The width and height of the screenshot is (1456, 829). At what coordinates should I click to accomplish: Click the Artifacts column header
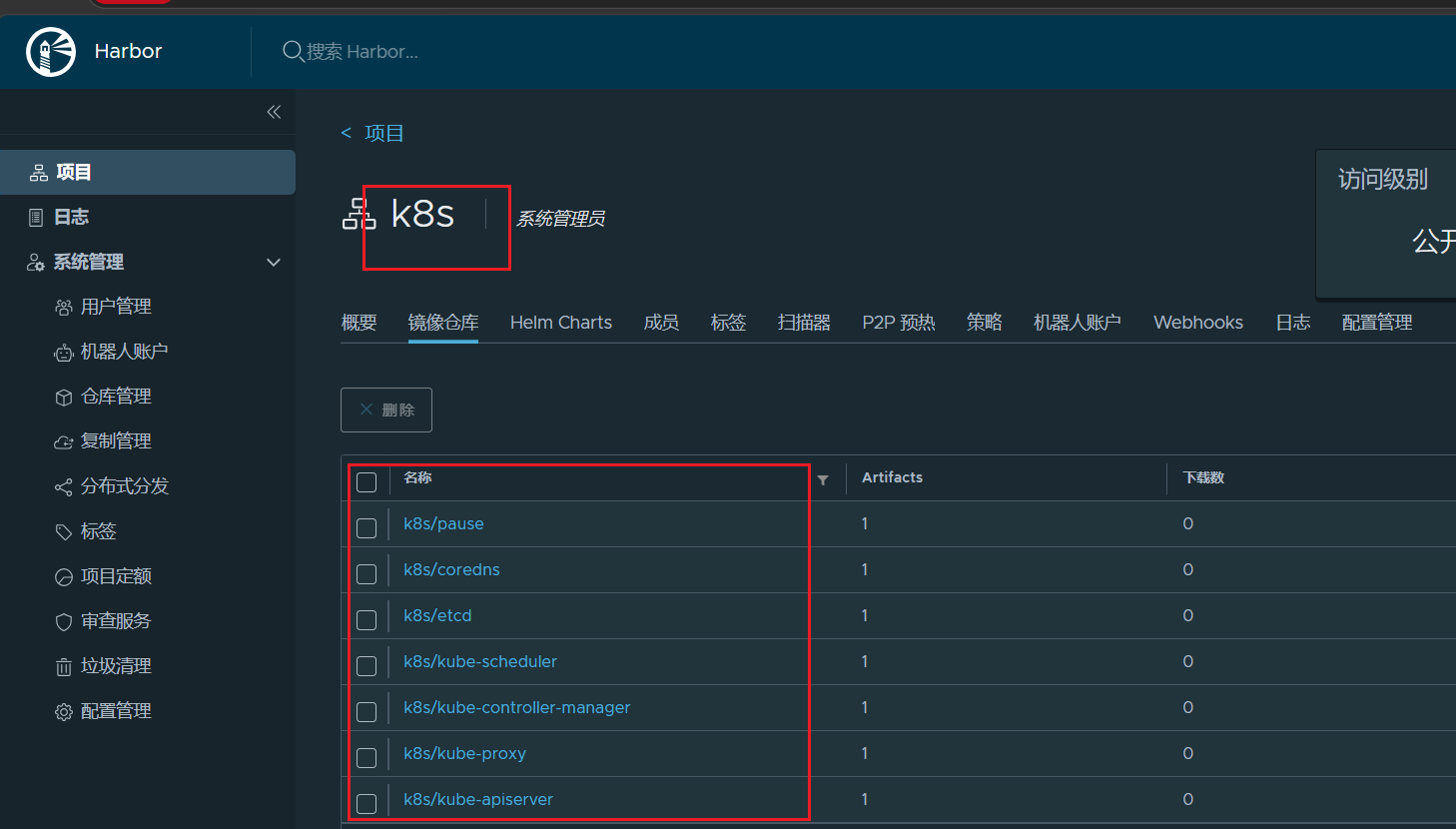(892, 477)
